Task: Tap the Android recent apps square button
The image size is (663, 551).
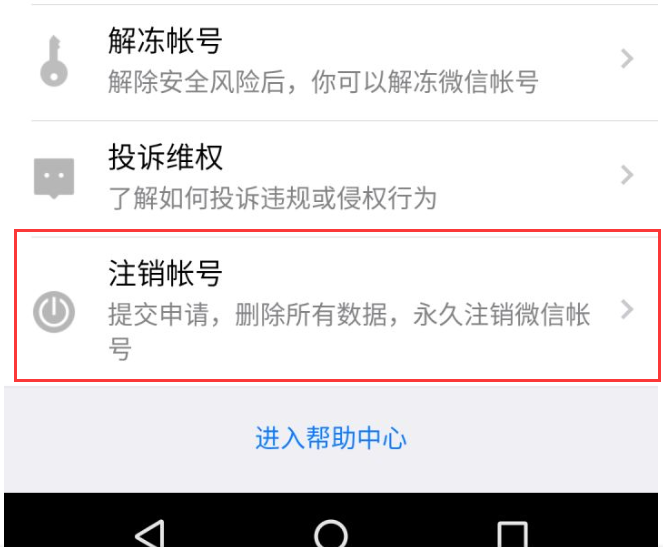Action: tap(512, 535)
